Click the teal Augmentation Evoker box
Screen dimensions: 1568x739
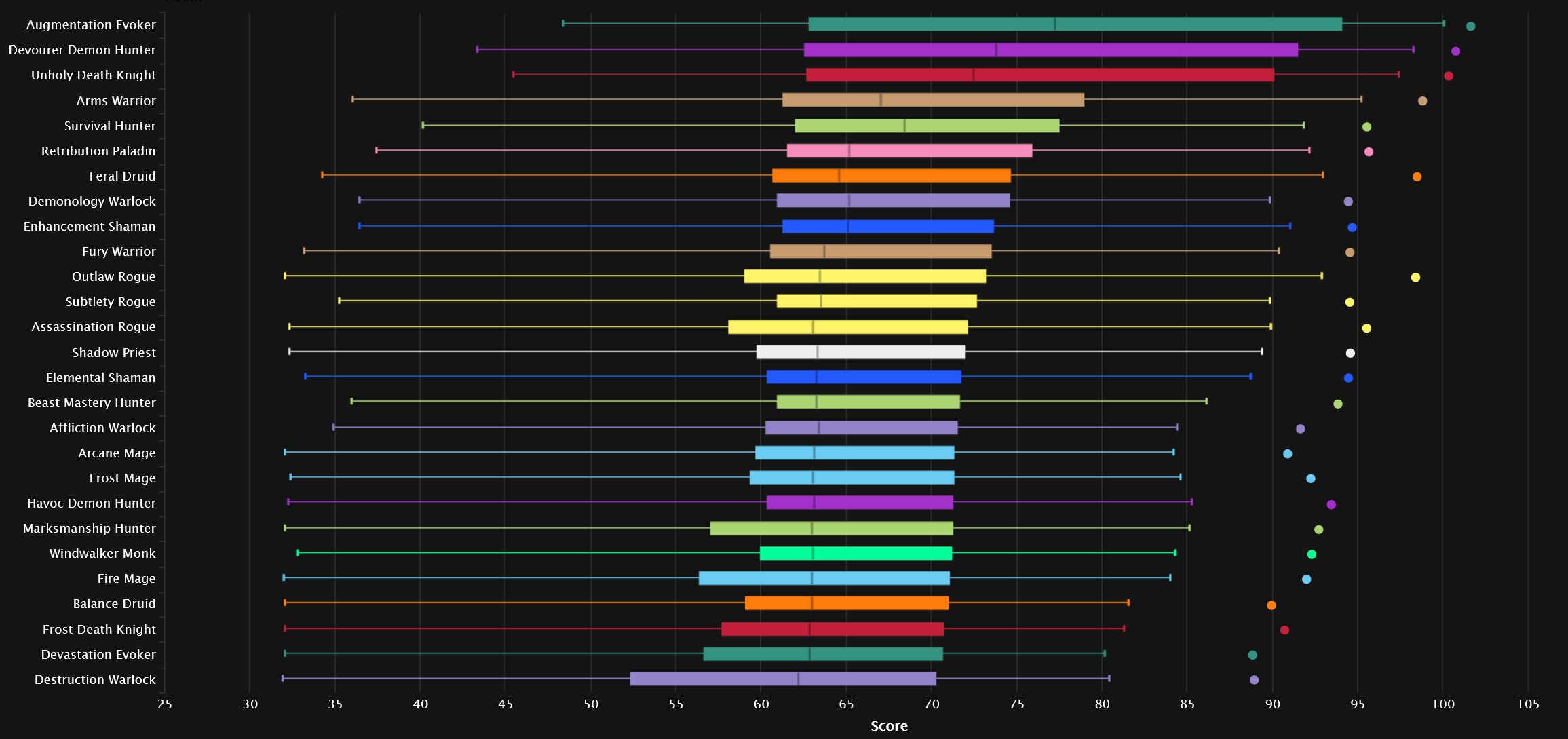[1075, 24]
